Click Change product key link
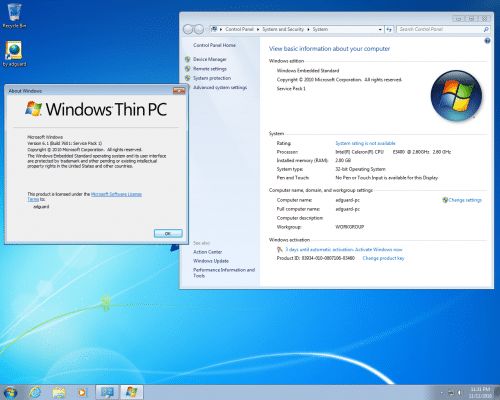 coord(383,258)
